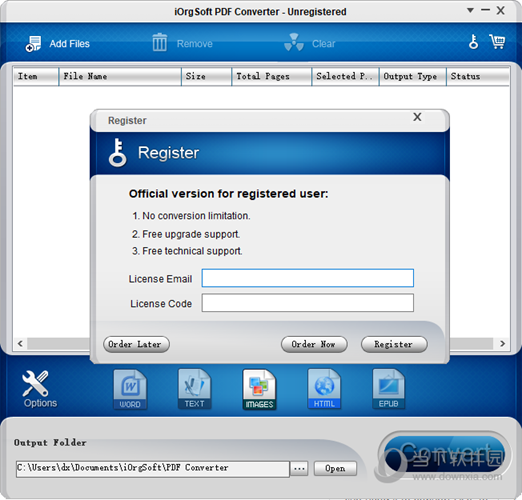Select HTML output format icon

(324, 389)
